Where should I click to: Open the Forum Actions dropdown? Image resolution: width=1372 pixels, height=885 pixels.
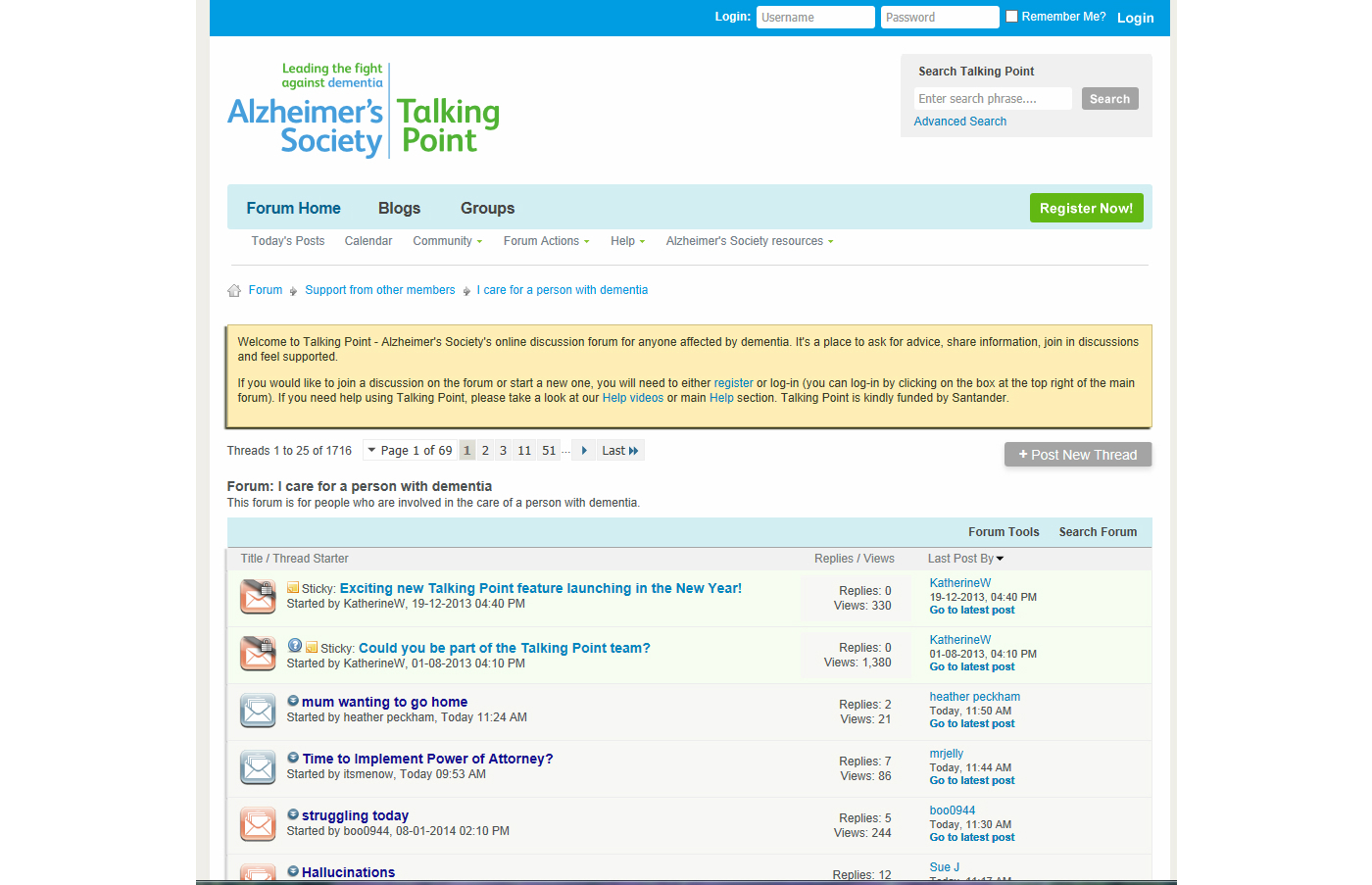pos(546,241)
